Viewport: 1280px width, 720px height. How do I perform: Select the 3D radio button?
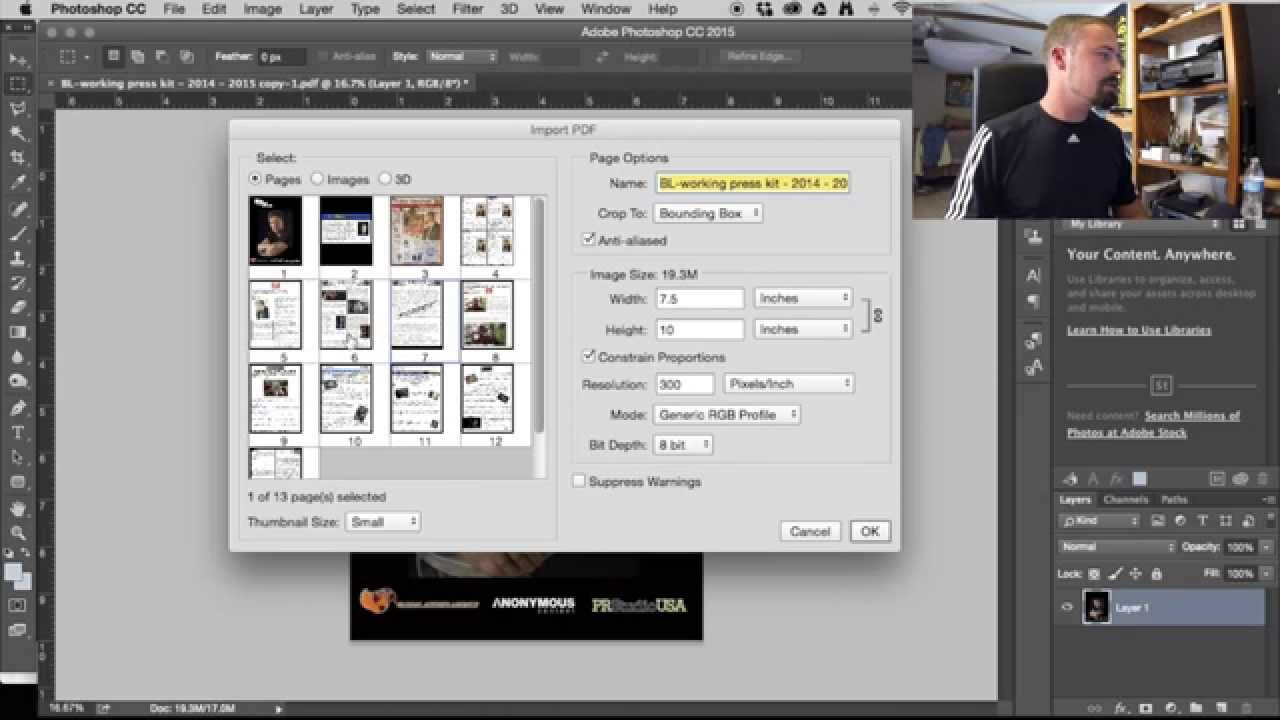pos(385,179)
